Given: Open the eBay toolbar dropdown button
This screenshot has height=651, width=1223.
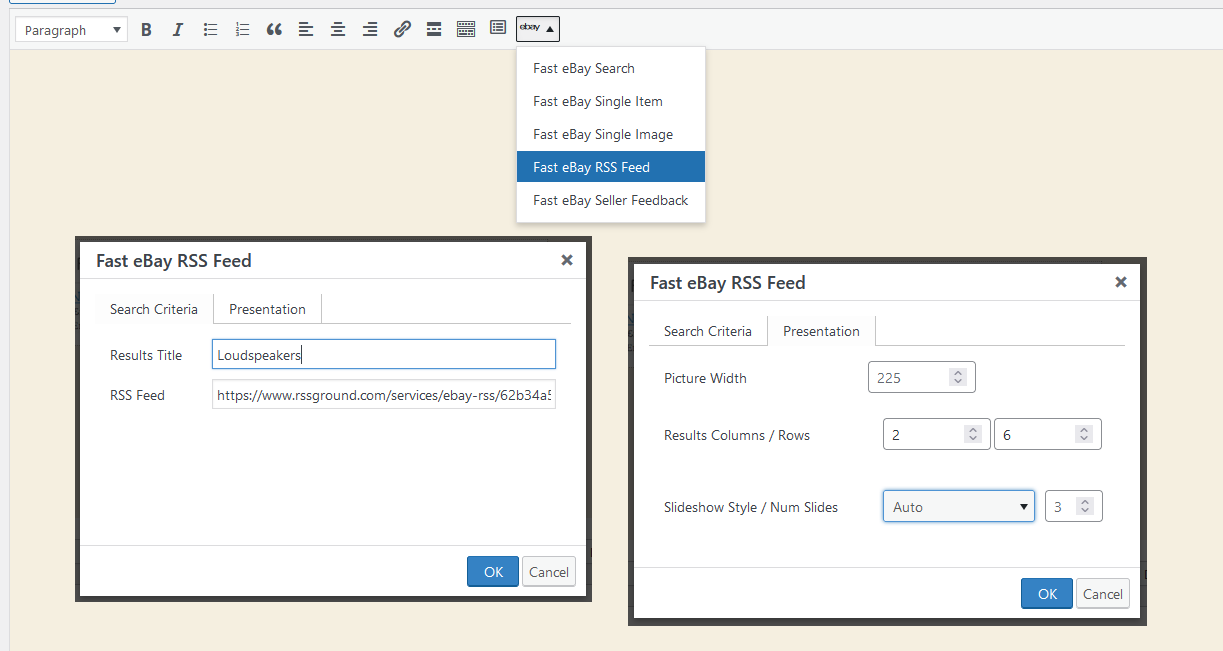Looking at the screenshot, I should 538,29.
